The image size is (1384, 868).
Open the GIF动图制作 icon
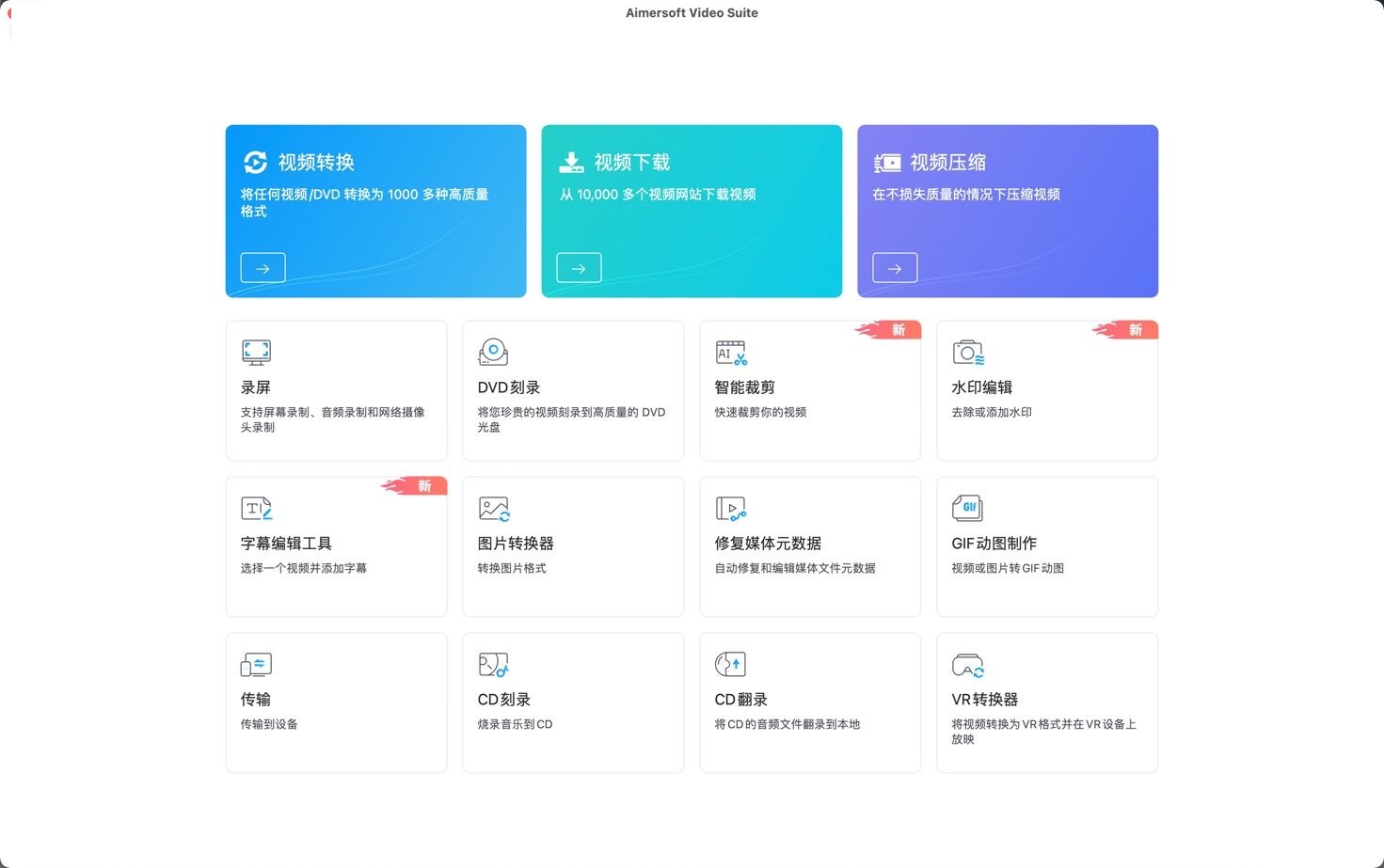tap(967, 508)
